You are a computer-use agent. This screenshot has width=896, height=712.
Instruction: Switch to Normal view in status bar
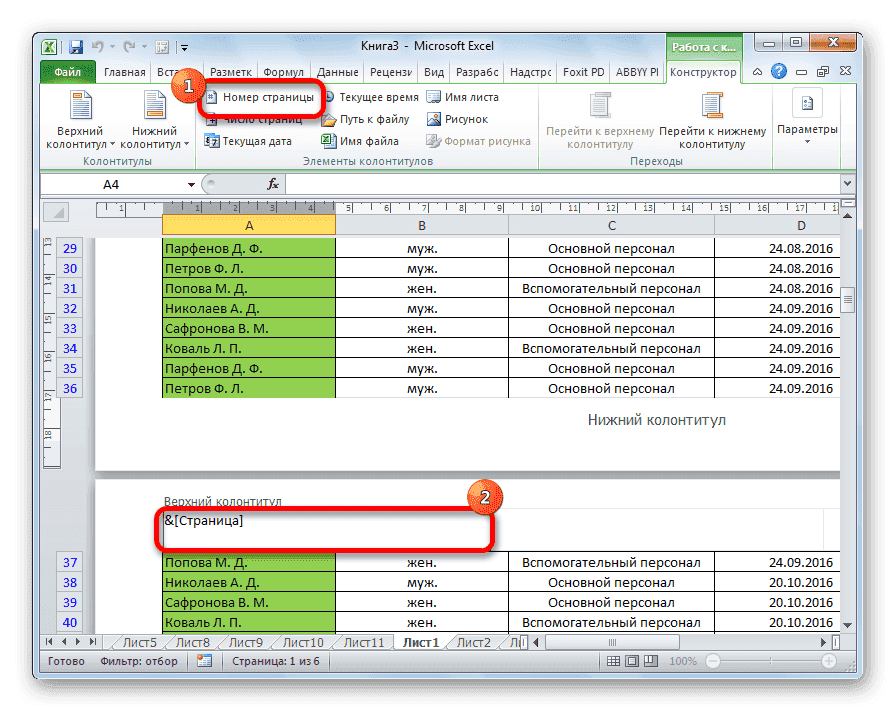612,661
